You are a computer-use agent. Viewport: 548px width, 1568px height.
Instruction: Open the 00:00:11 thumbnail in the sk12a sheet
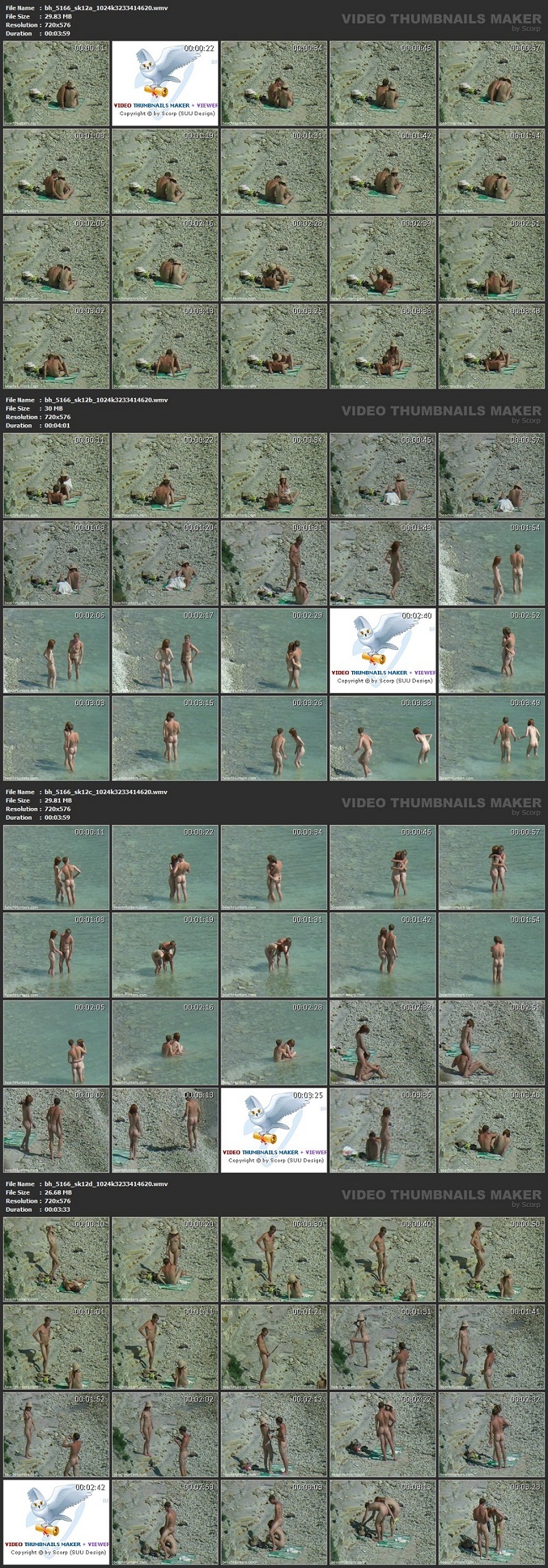[x=56, y=83]
